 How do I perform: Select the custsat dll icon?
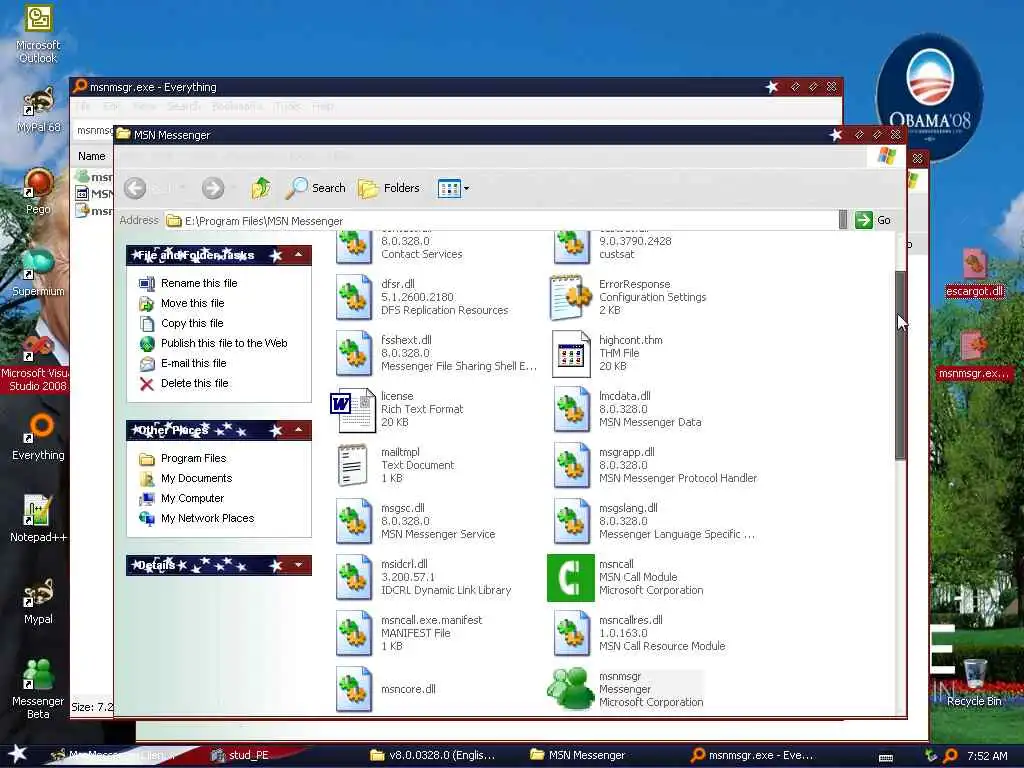point(572,248)
